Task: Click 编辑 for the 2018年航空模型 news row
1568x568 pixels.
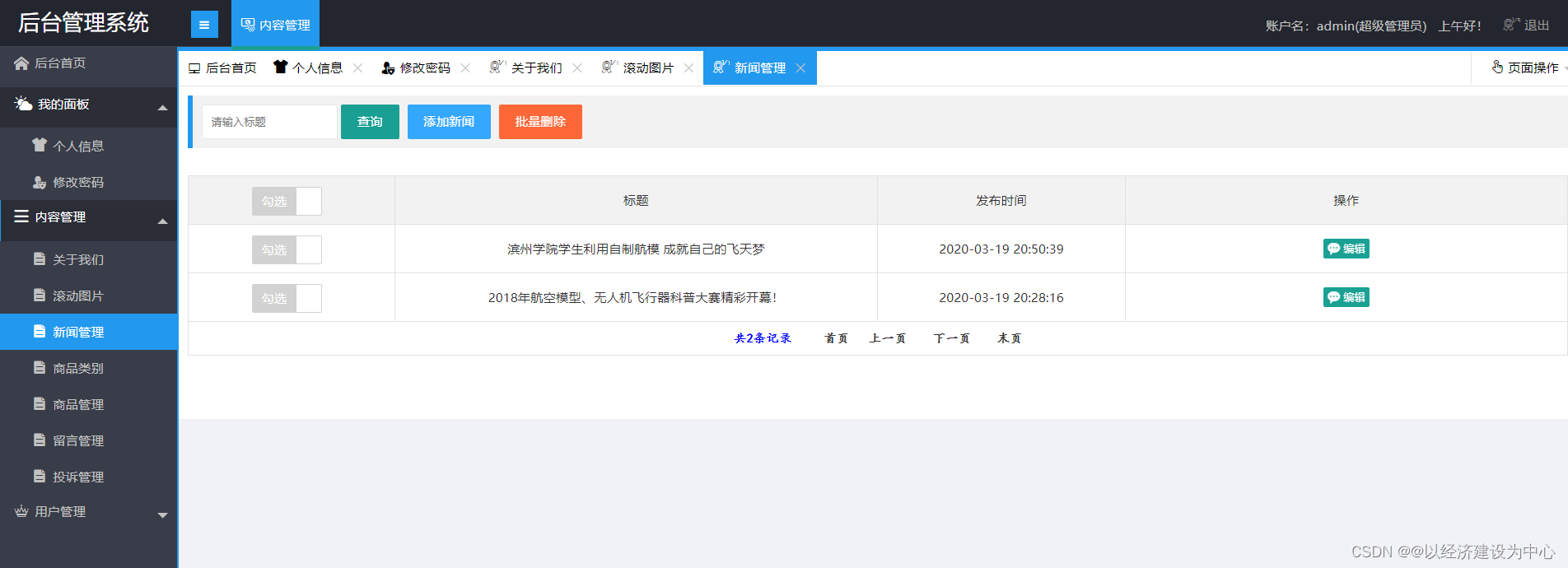Action: point(1346,297)
